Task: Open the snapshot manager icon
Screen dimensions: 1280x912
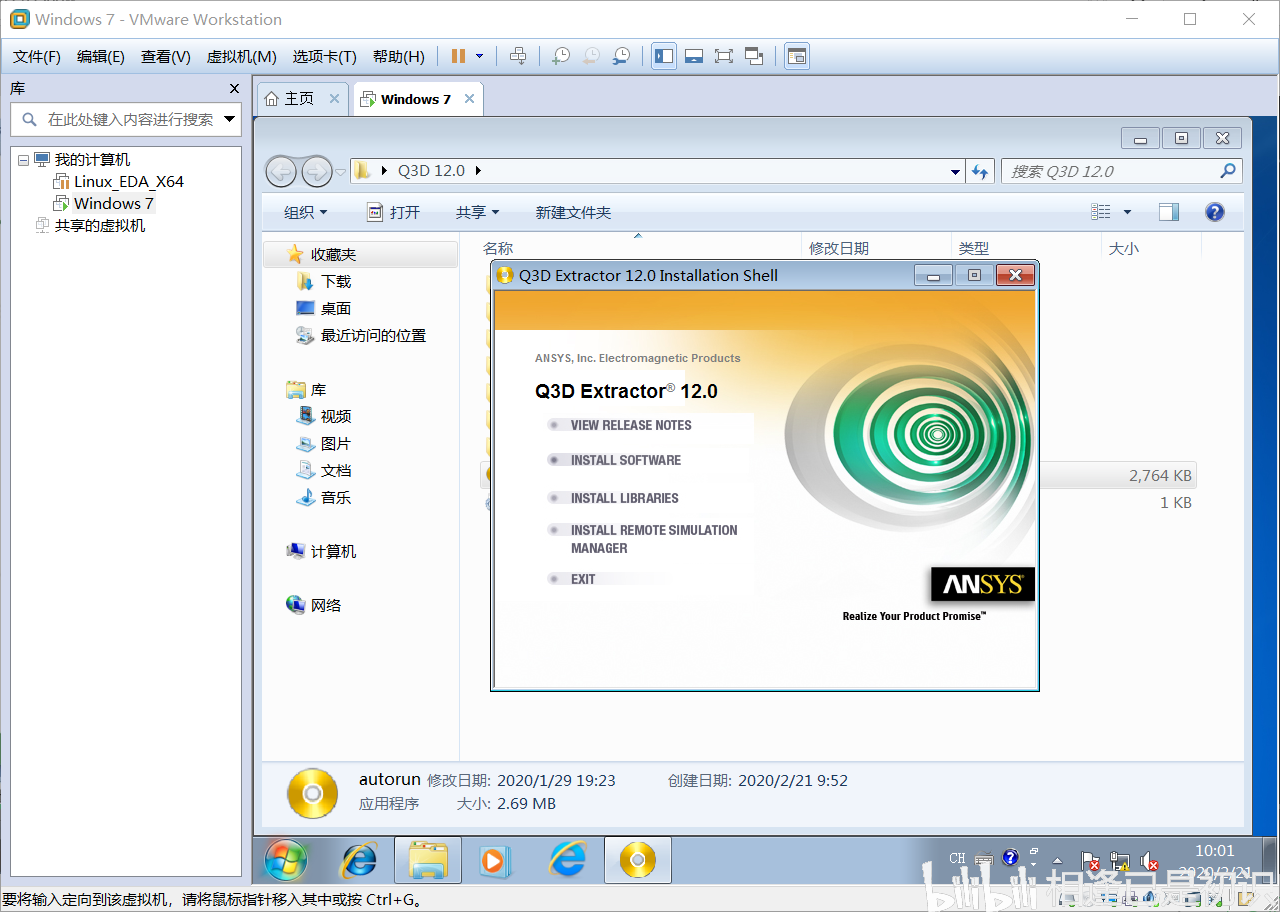Action: pyautogui.click(x=621, y=56)
